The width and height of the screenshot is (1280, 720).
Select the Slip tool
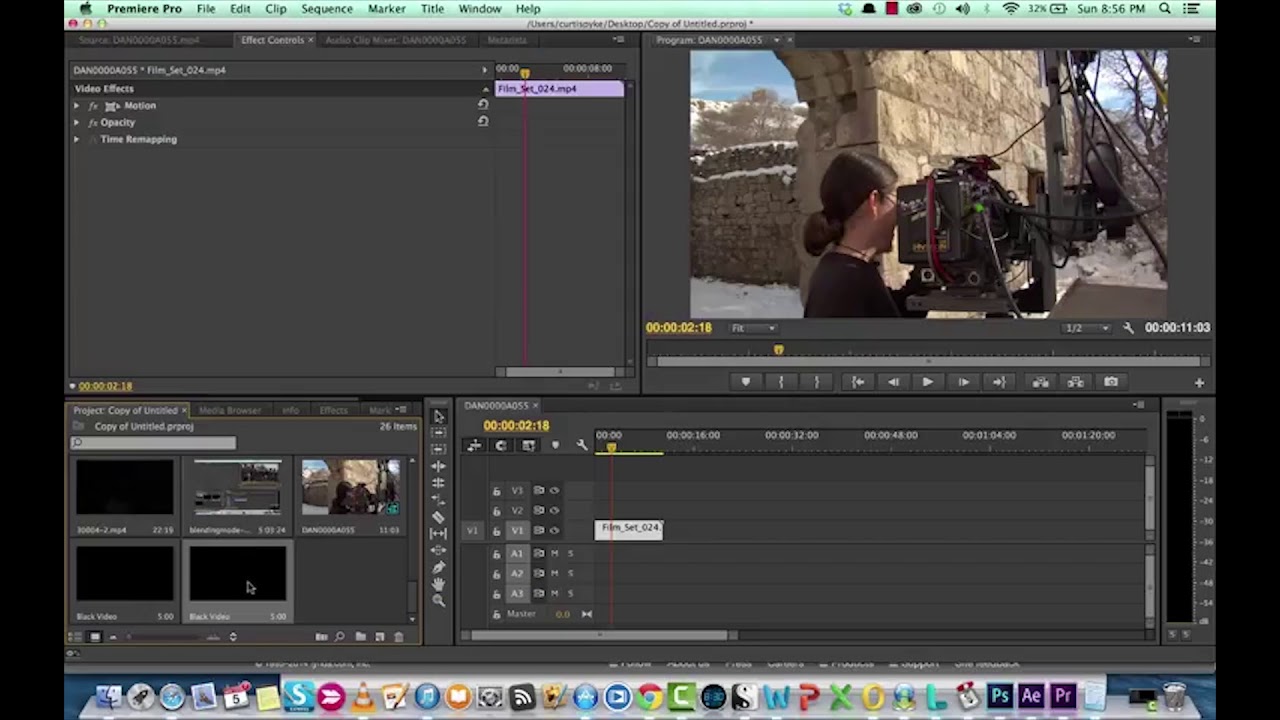[x=438, y=533]
